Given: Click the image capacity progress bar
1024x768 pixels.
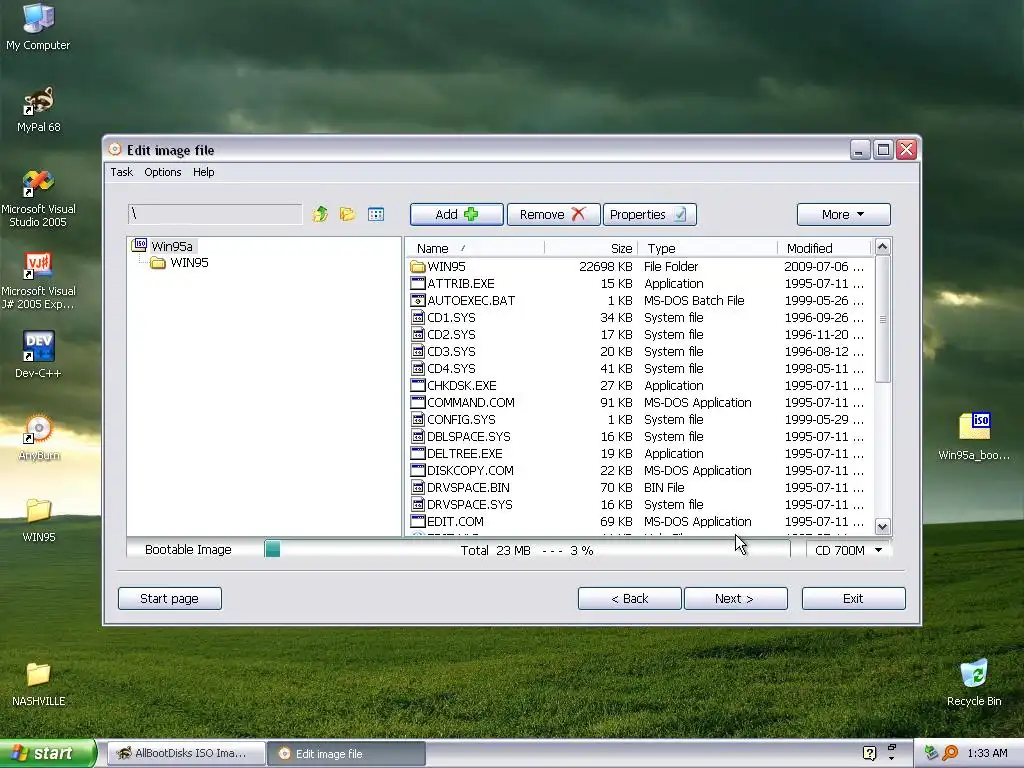Looking at the screenshot, I should point(527,550).
